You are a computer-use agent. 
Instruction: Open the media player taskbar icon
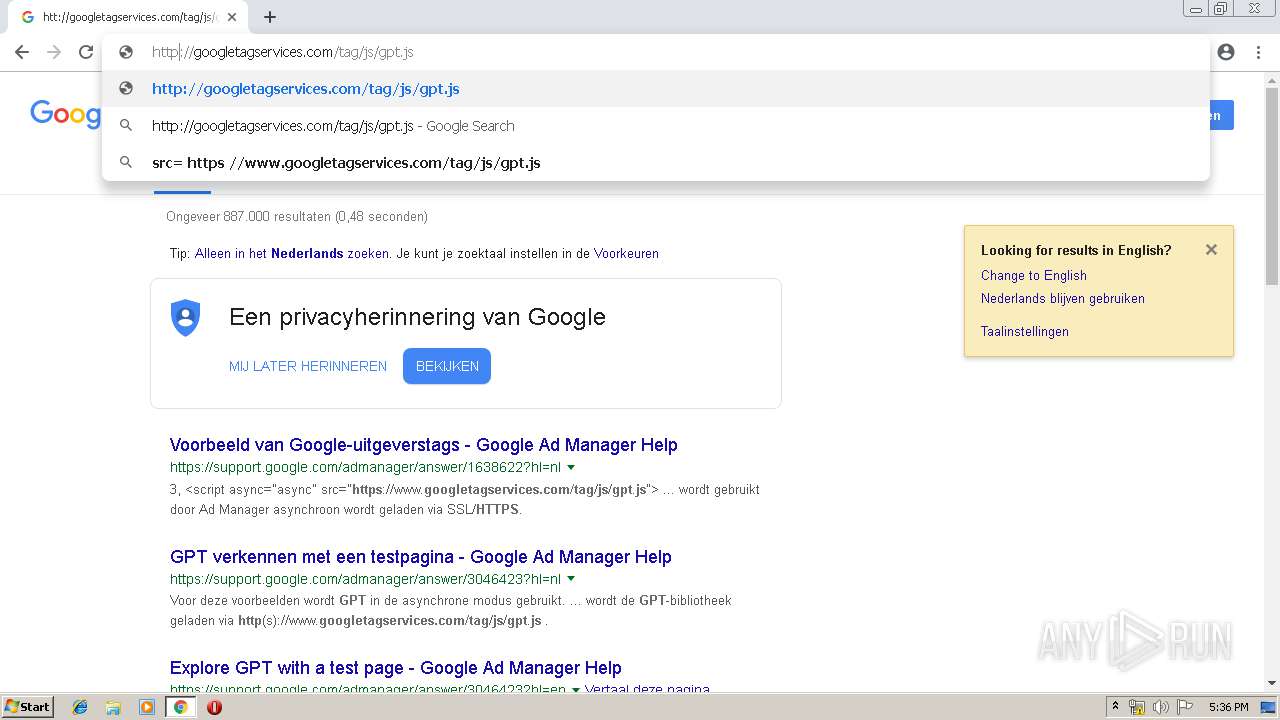[147, 707]
